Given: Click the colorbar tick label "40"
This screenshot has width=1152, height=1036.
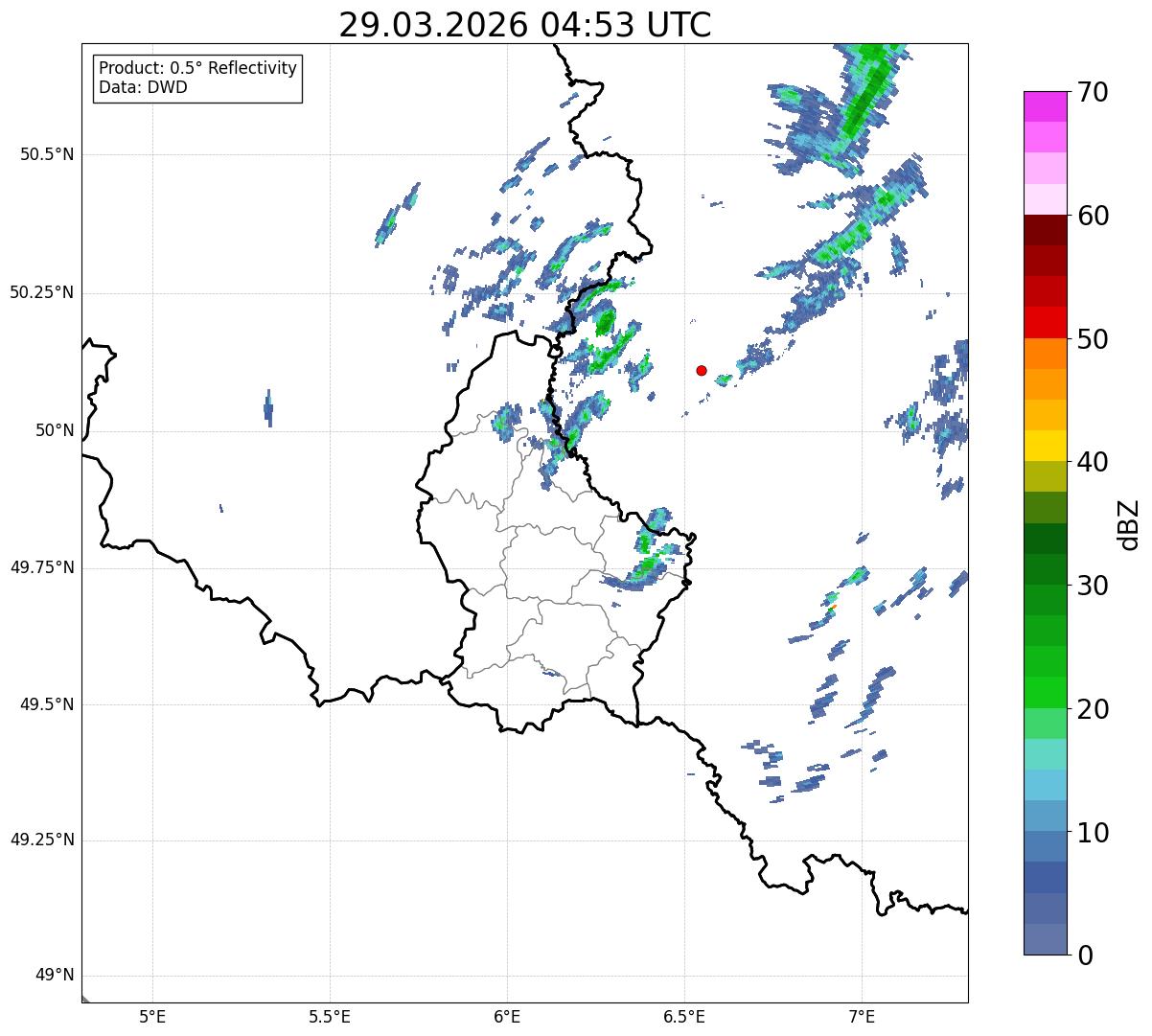Looking at the screenshot, I should point(1093,462).
